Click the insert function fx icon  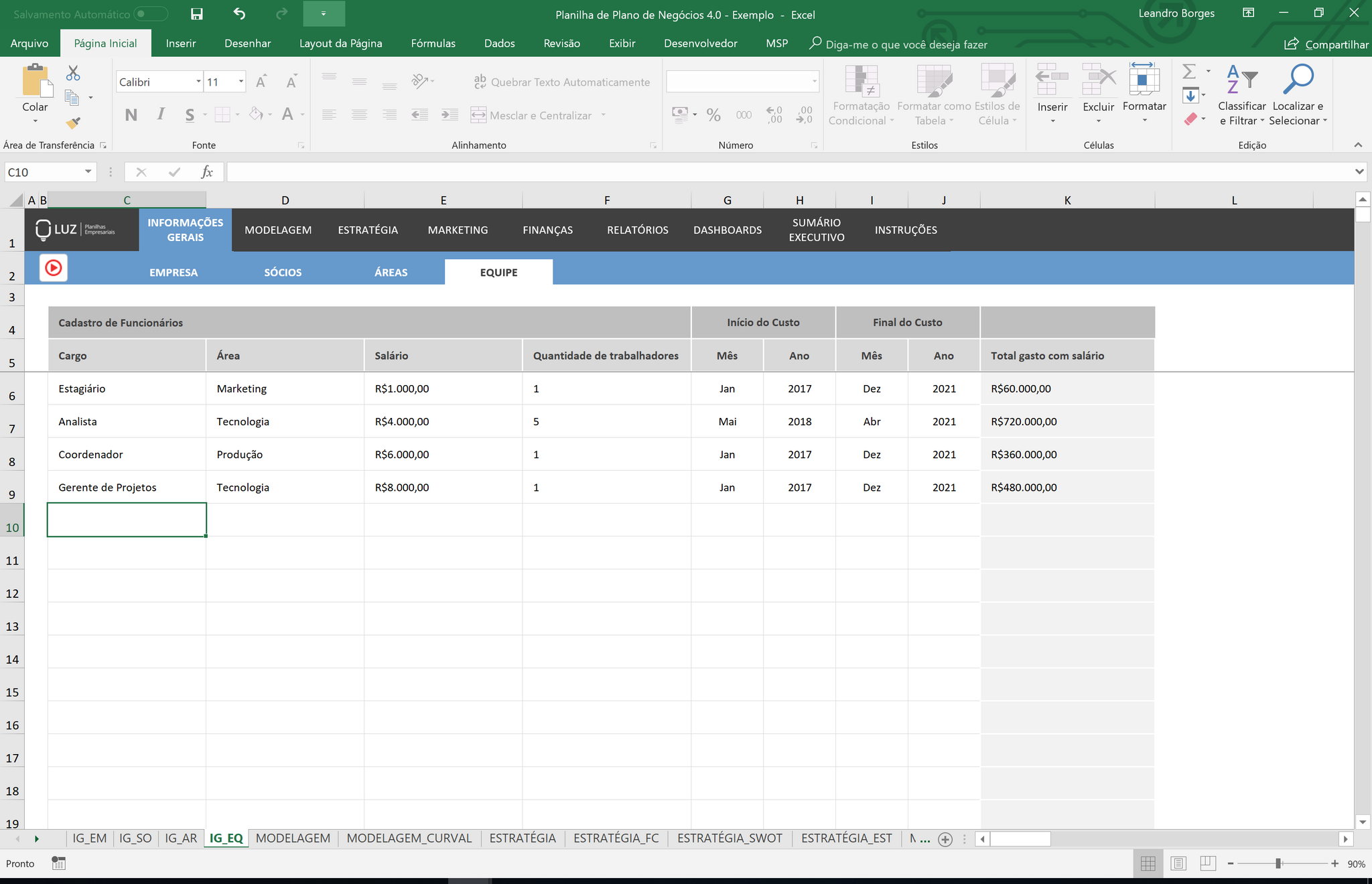(x=207, y=172)
